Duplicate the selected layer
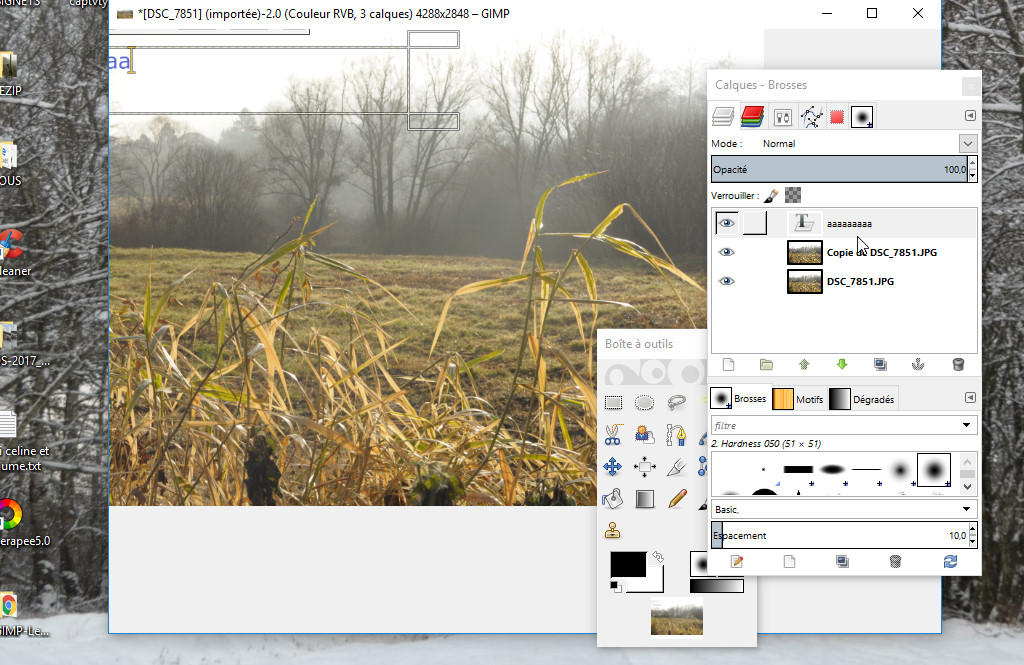The width and height of the screenshot is (1024, 665). [880, 365]
